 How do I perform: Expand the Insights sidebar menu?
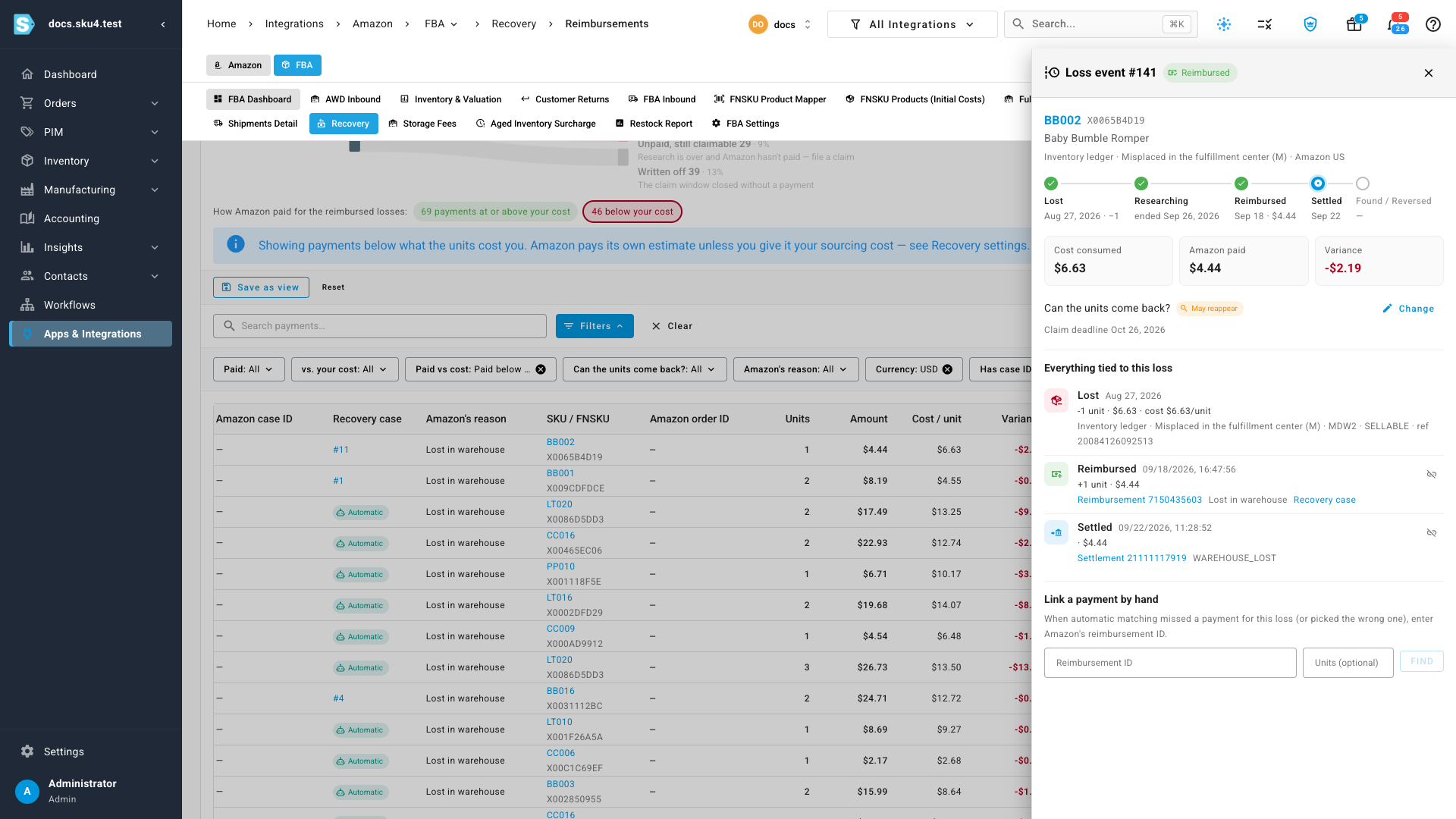[91, 247]
